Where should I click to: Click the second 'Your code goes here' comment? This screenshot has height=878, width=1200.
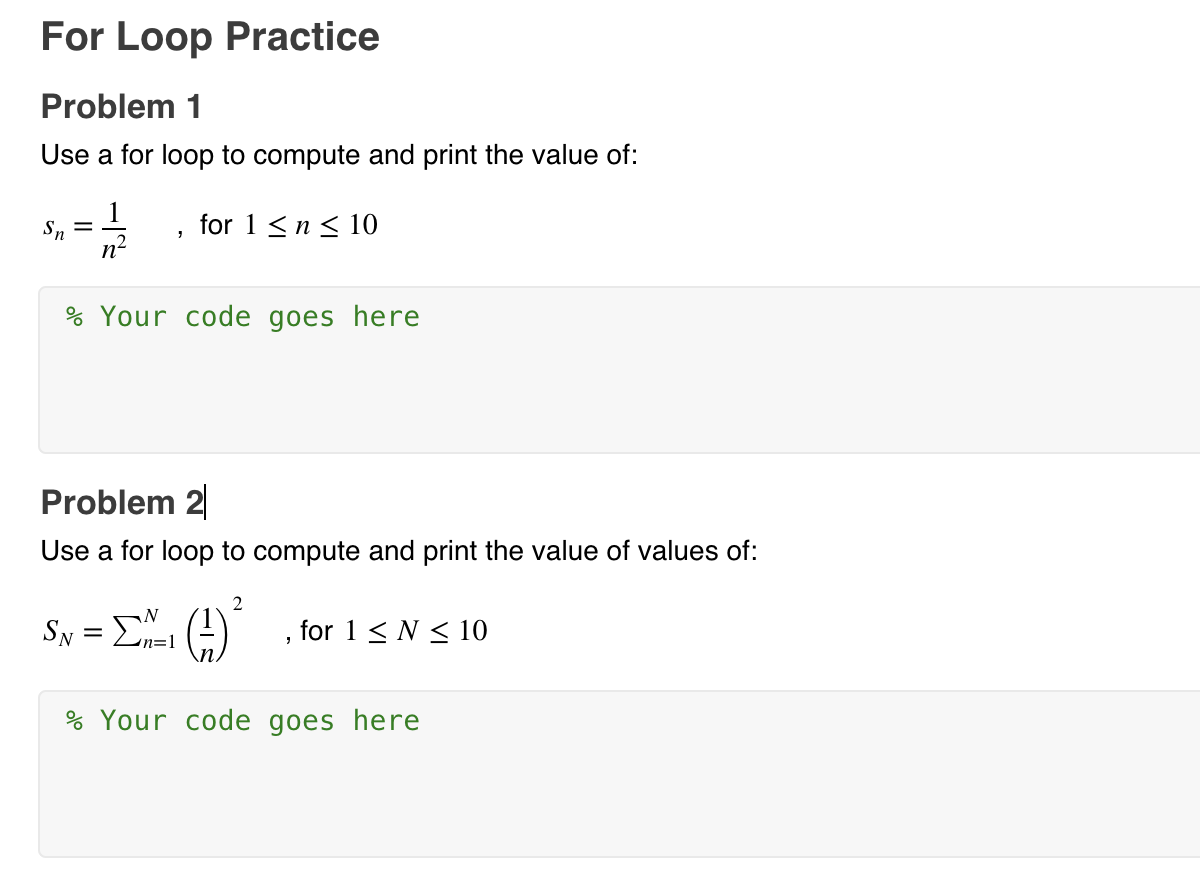(x=242, y=721)
